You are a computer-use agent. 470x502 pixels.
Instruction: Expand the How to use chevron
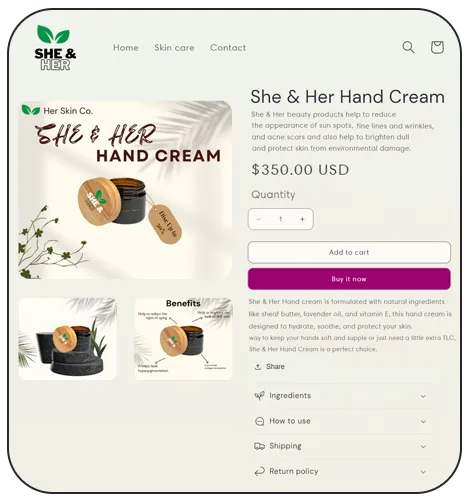click(x=423, y=422)
